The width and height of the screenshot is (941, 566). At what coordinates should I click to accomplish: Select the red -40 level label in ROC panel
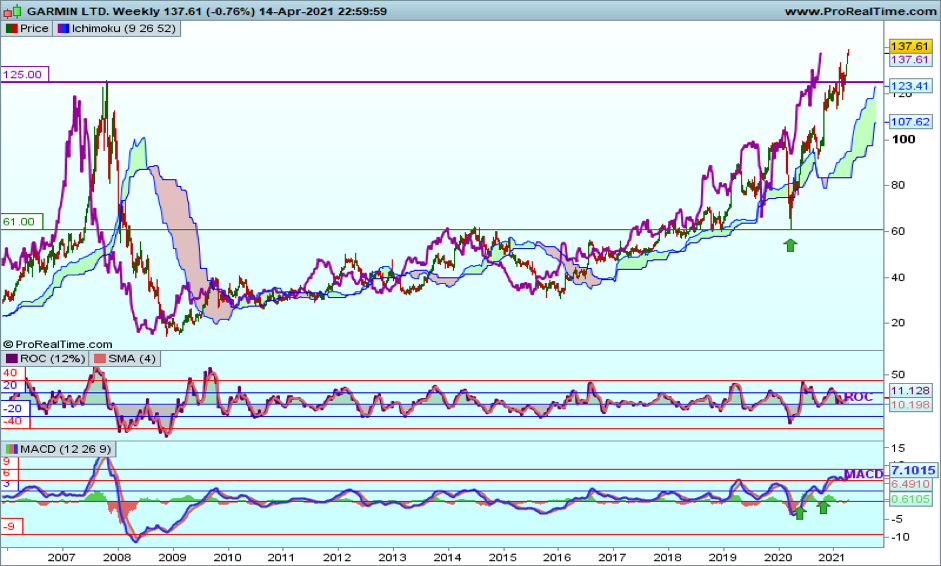click(x=13, y=421)
